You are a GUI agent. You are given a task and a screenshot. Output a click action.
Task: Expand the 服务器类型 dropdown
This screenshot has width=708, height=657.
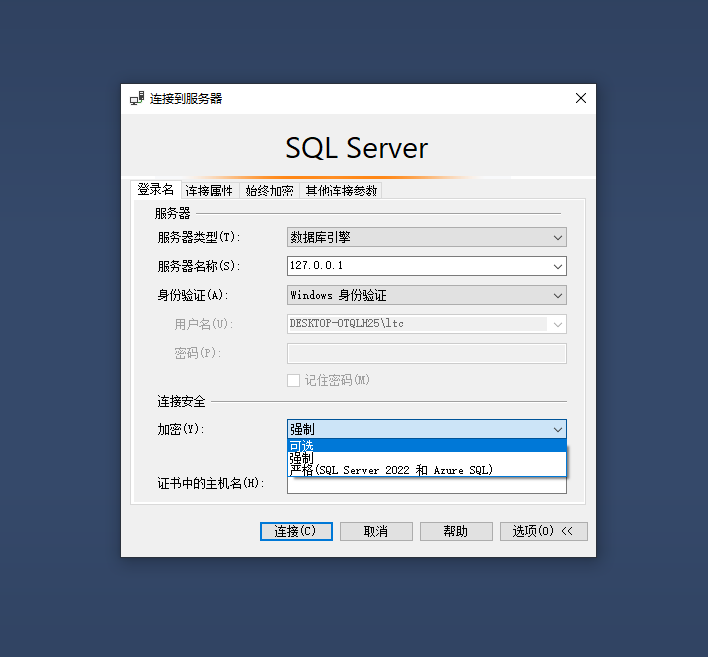click(x=557, y=237)
